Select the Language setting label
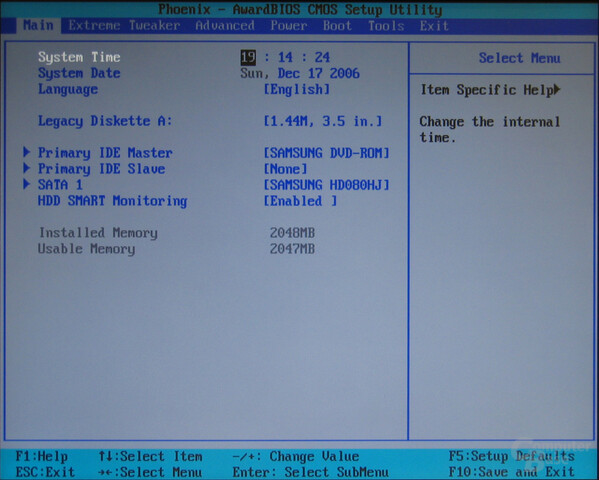 click(x=68, y=89)
